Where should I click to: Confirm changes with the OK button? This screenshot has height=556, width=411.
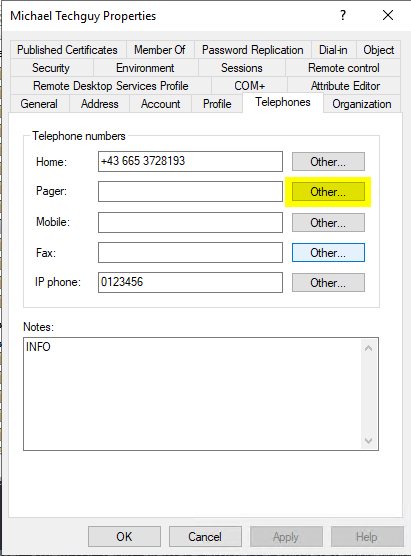coord(124,536)
